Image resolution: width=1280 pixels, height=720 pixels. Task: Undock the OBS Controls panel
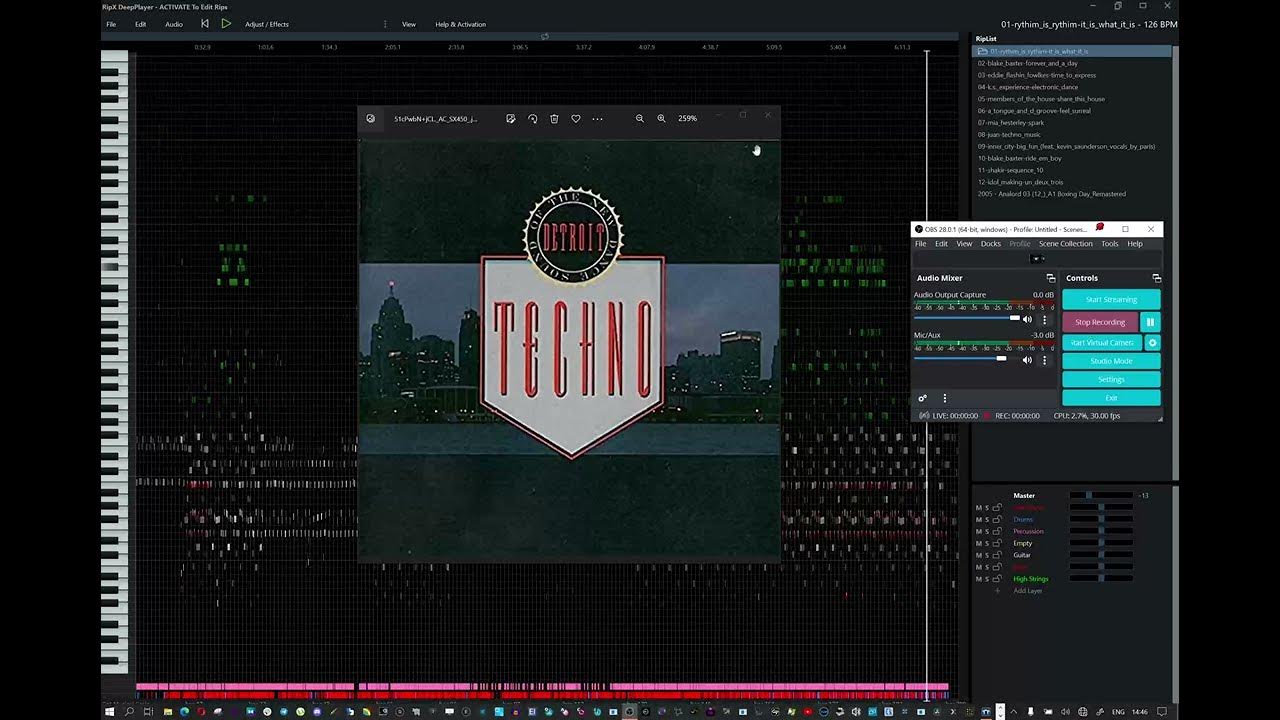[x=1156, y=278]
